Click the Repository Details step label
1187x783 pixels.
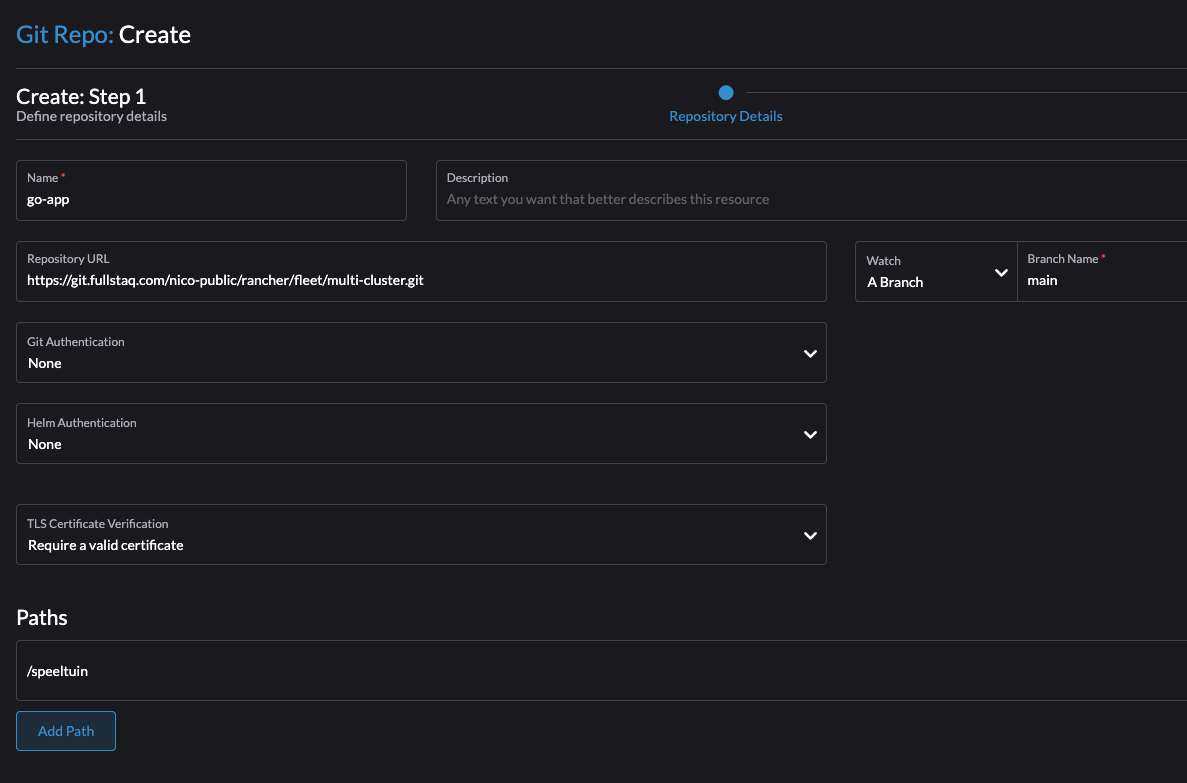point(725,116)
